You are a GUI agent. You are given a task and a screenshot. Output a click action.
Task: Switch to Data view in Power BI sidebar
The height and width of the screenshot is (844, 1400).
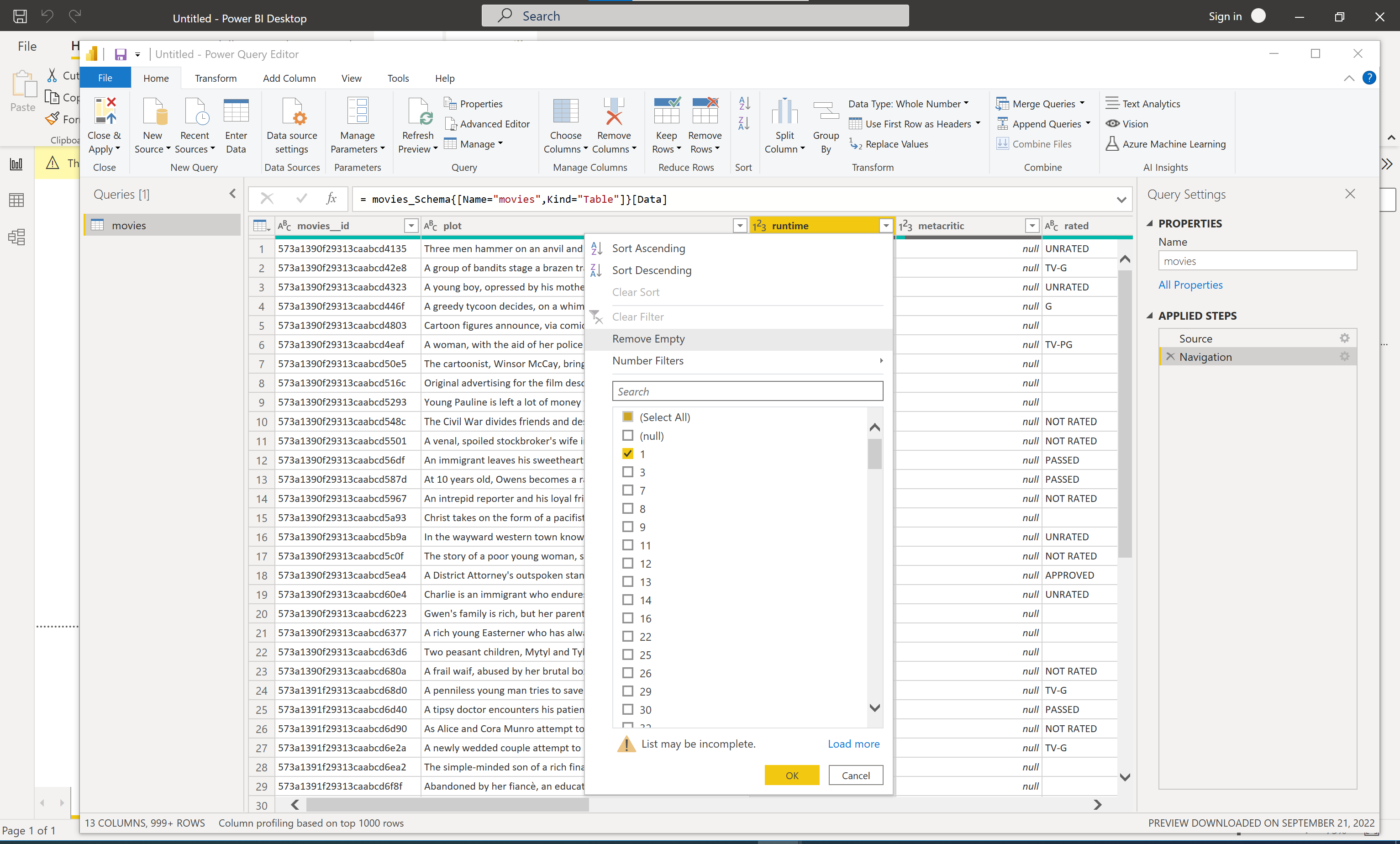[16, 200]
